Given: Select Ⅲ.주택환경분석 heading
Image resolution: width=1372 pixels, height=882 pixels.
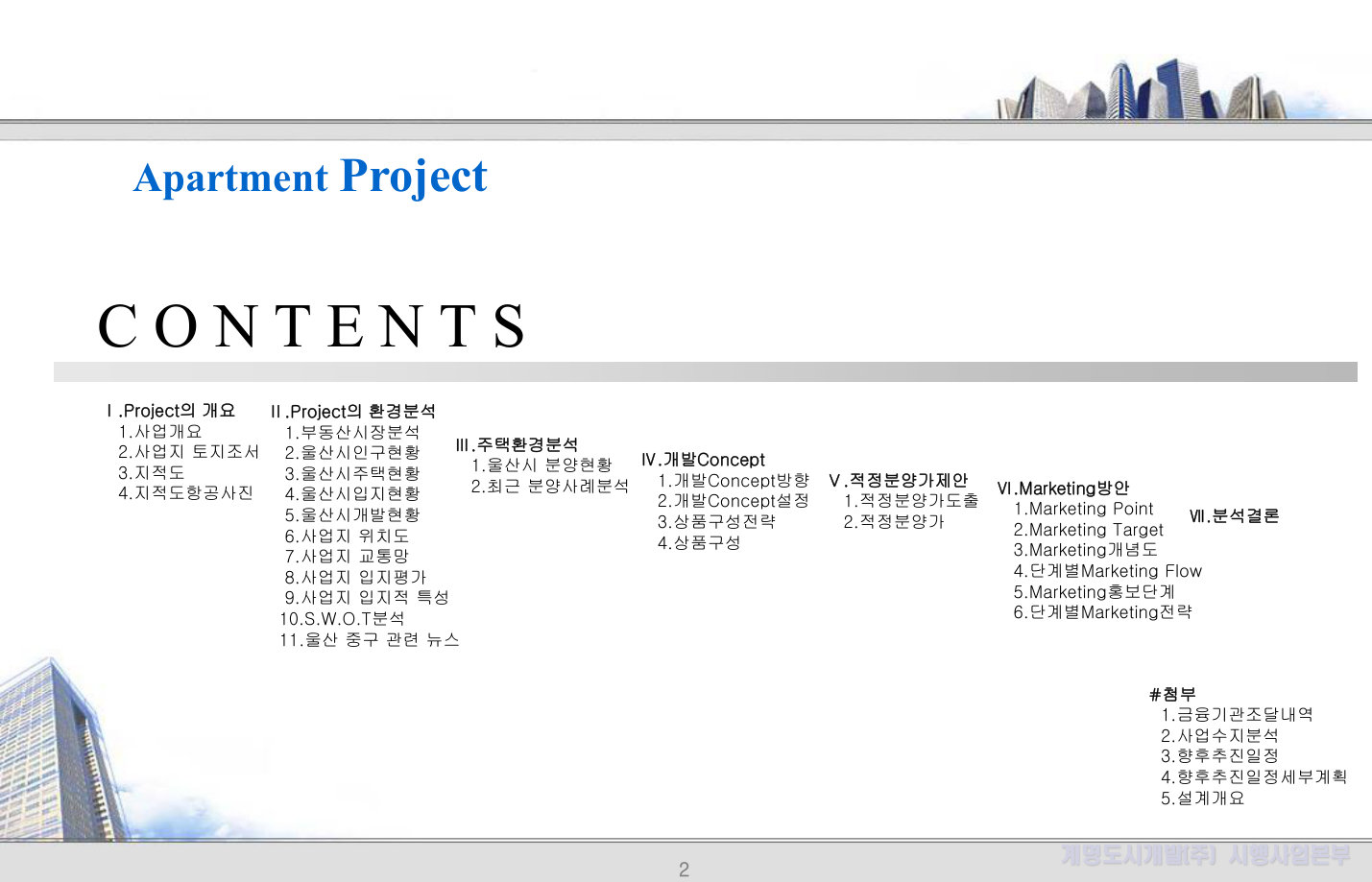Looking at the screenshot, I should pyautogui.click(x=517, y=445).
